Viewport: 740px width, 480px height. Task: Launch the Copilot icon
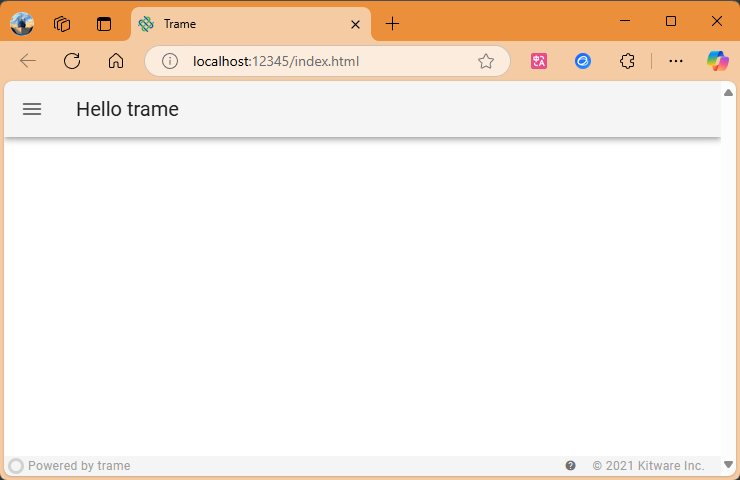(717, 61)
